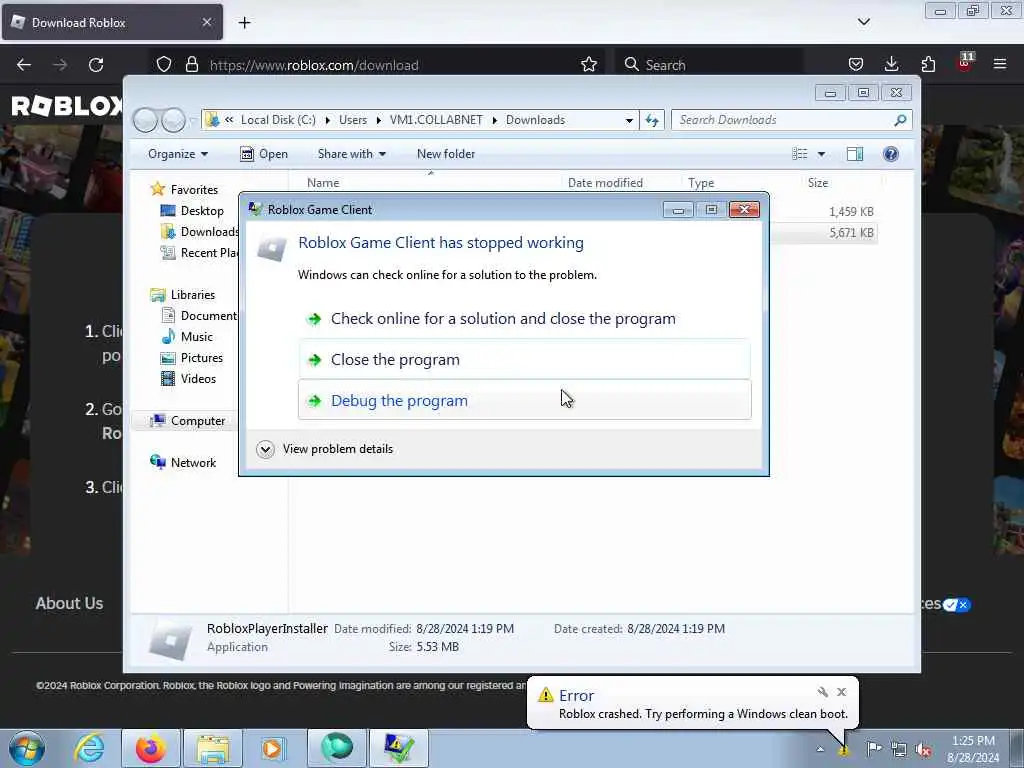Click Firefox back arrow button
Image resolution: width=1024 pixels, height=768 pixels.
[x=24, y=65]
